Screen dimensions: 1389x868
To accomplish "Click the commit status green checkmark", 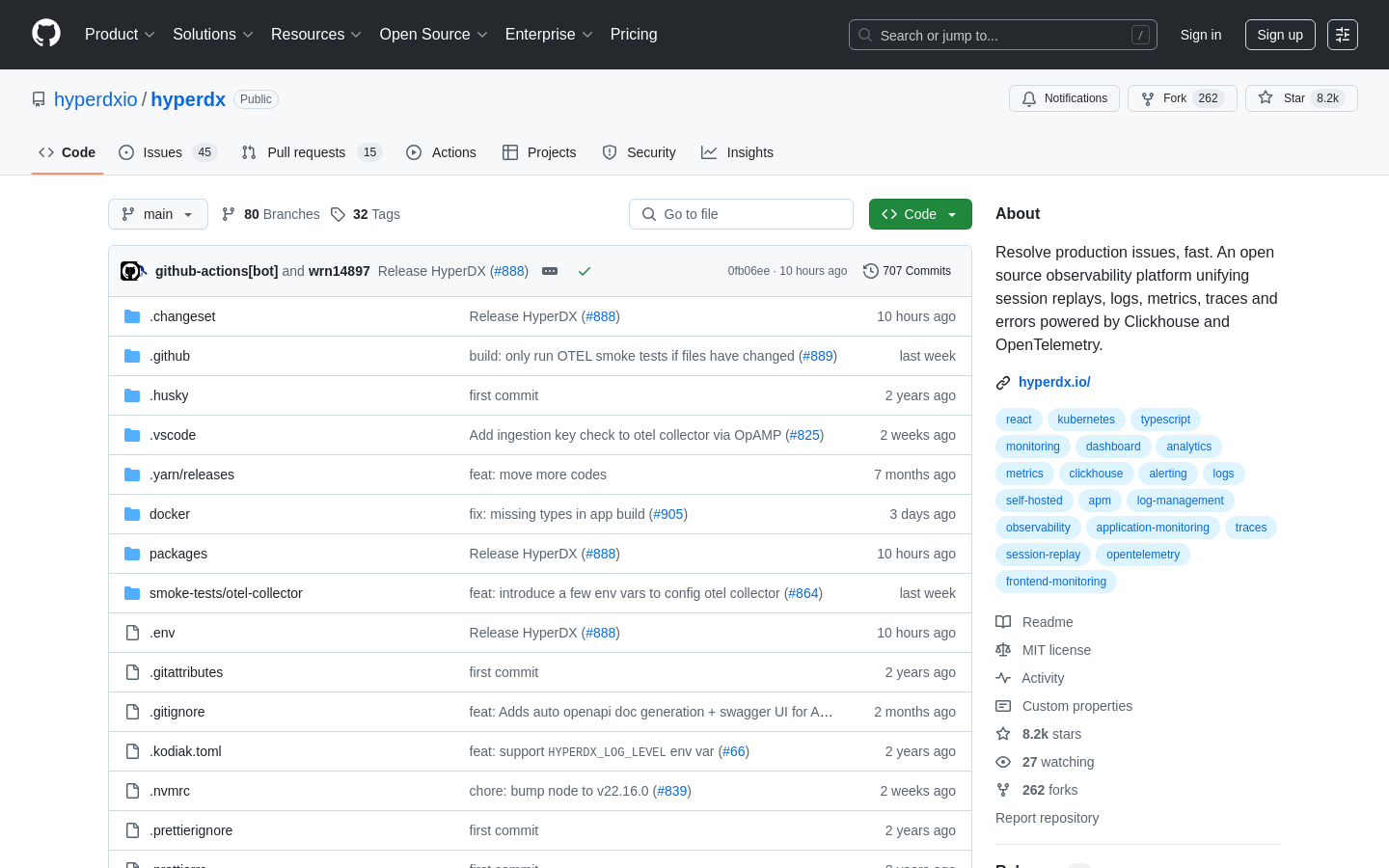I will click(584, 271).
